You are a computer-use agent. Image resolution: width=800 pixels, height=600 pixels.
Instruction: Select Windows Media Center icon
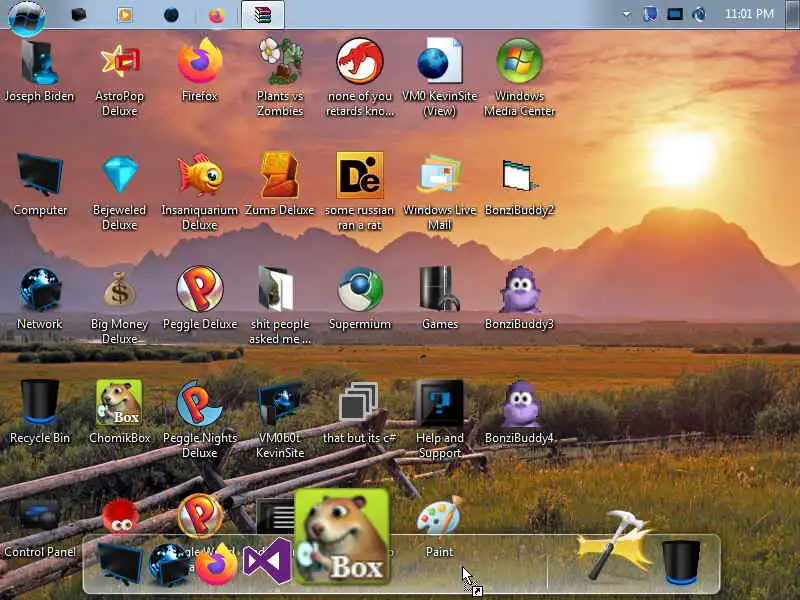click(519, 78)
